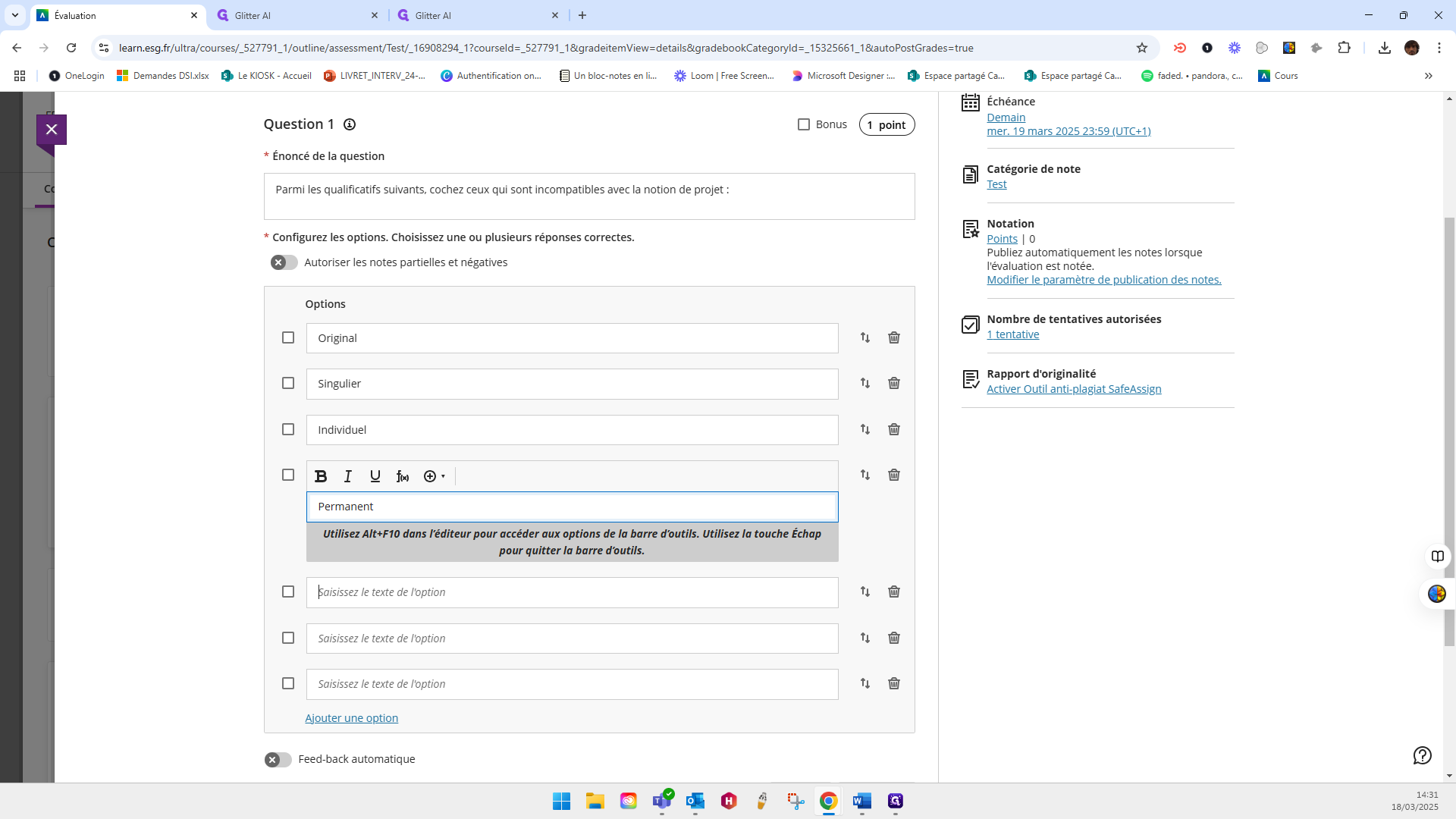Open the Windows Start menu
The width and height of the screenshot is (1456, 819).
(561, 801)
